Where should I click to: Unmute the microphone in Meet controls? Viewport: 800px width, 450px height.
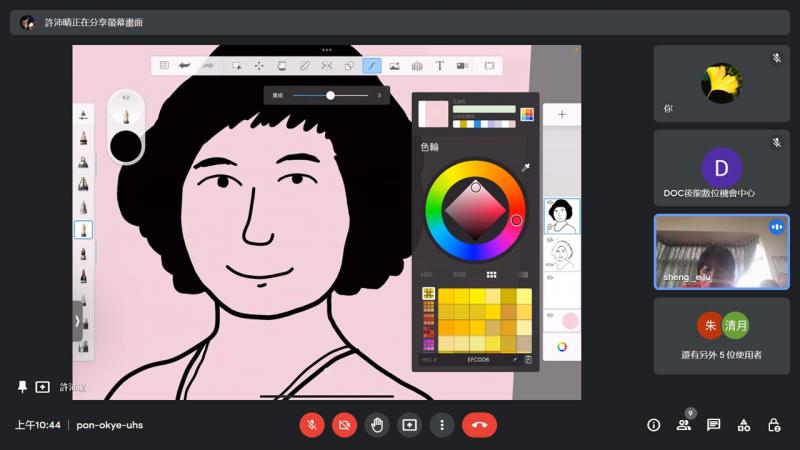[x=312, y=425]
